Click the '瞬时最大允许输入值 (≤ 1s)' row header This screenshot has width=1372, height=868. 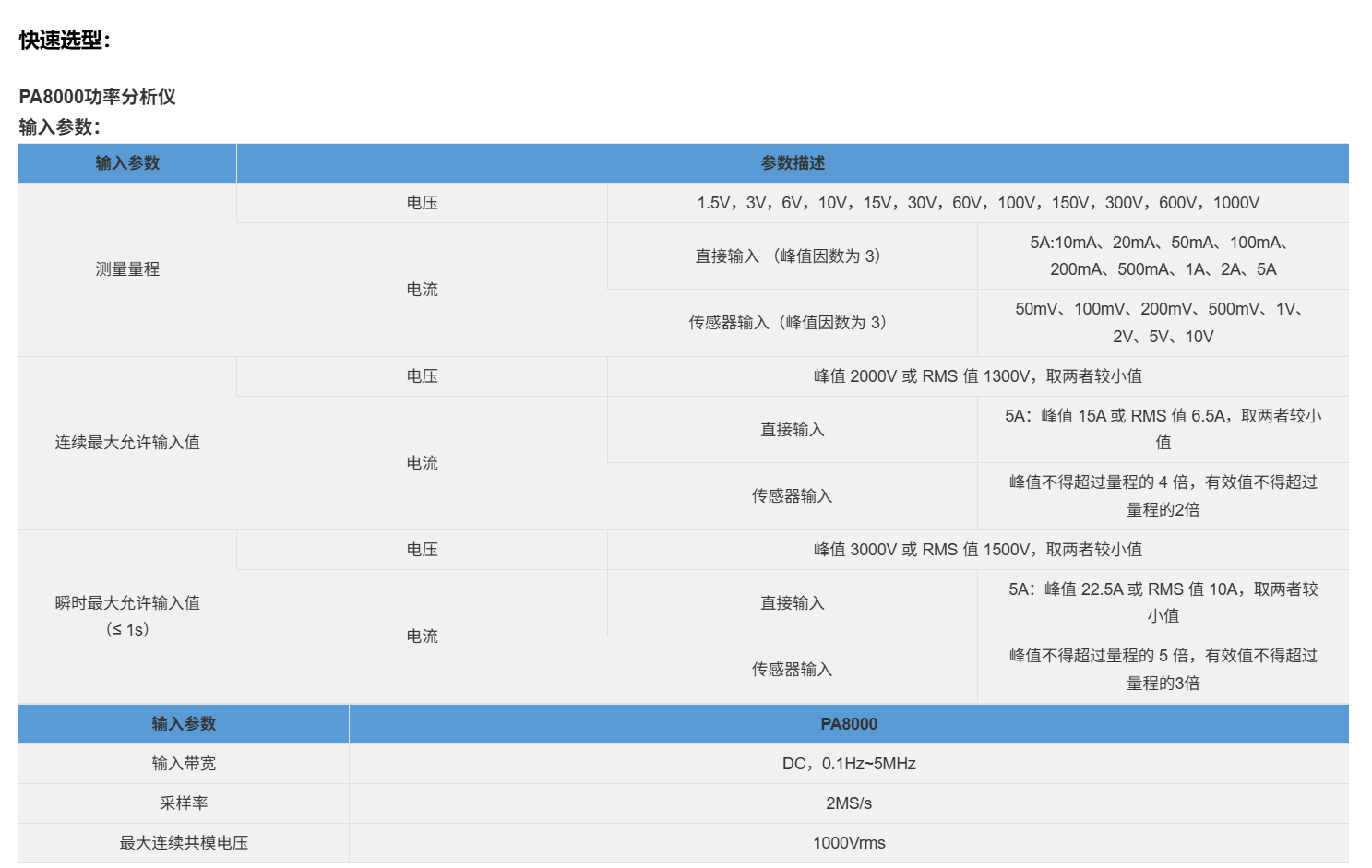pyautogui.click(x=127, y=616)
